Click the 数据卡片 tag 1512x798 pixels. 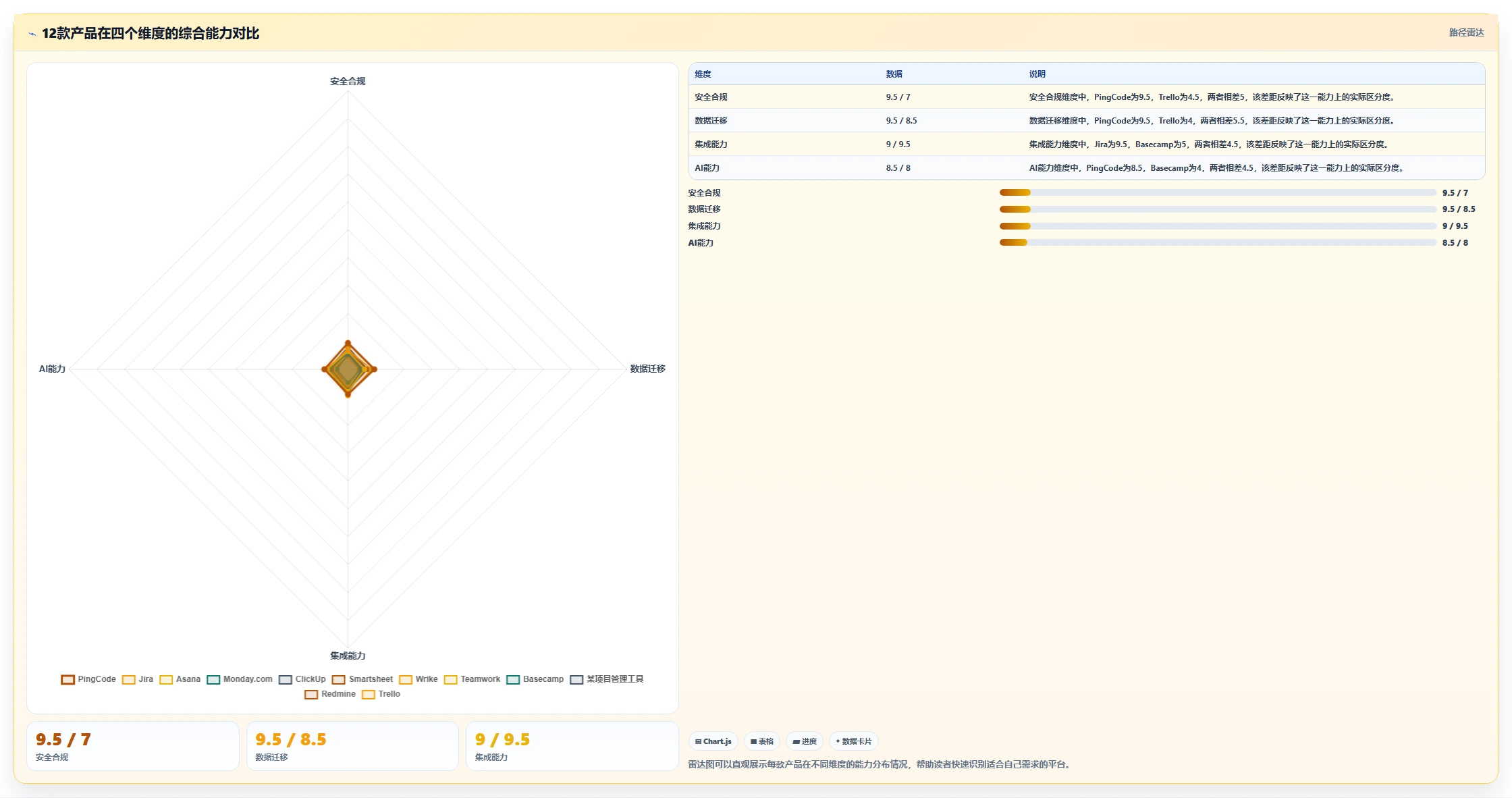click(854, 741)
